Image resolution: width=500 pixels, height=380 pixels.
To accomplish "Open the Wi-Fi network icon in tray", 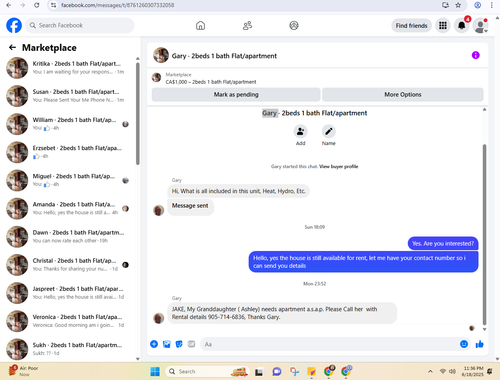I will point(443,371).
